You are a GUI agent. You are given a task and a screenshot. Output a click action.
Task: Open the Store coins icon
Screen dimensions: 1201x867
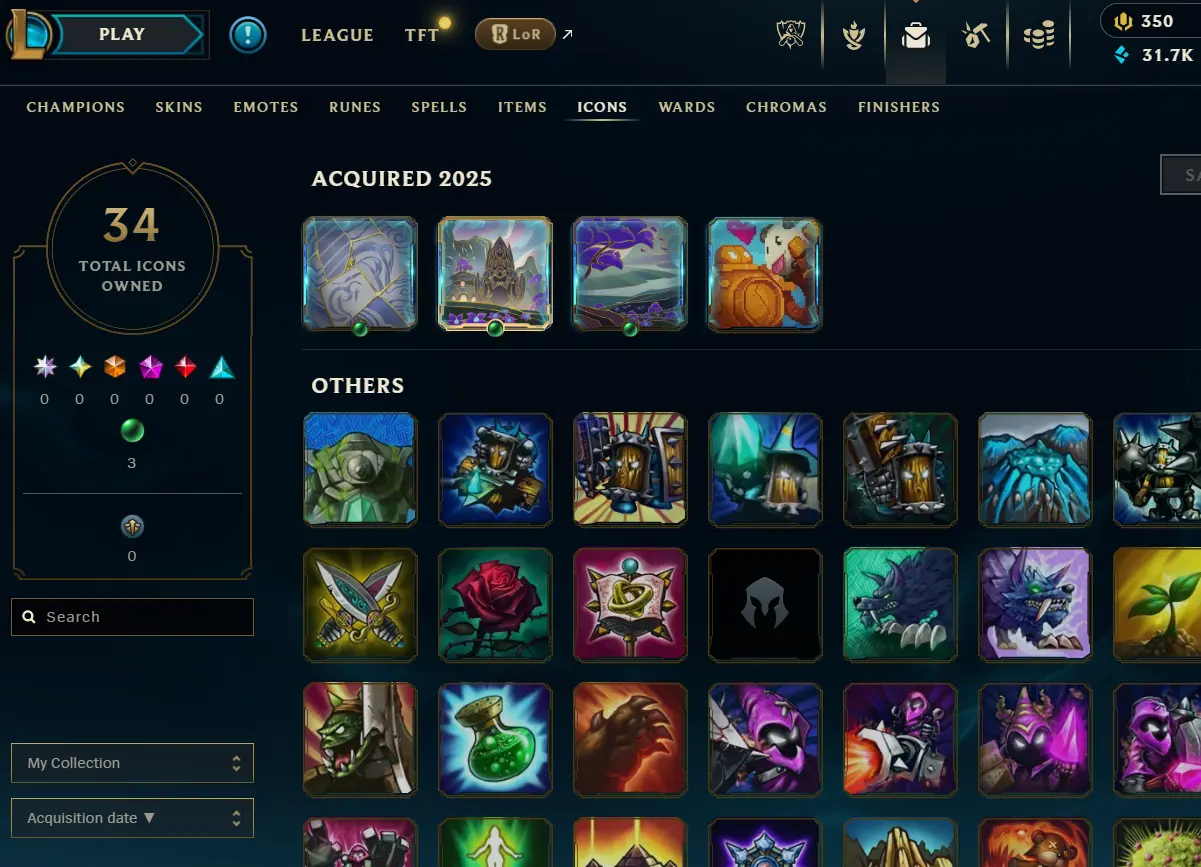pyautogui.click(x=1039, y=36)
